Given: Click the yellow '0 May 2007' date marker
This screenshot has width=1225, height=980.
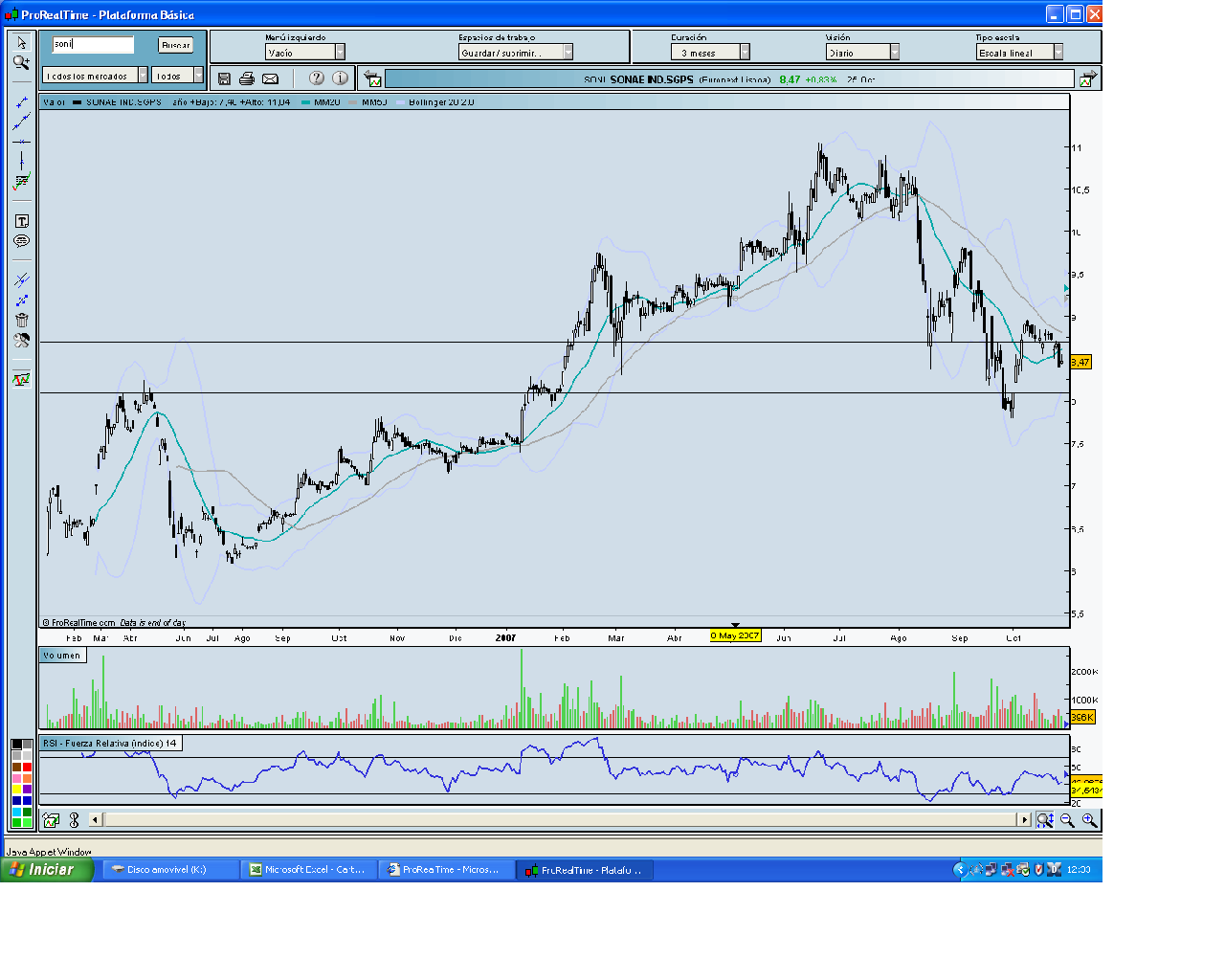Looking at the screenshot, I should (x=735, y=635).
